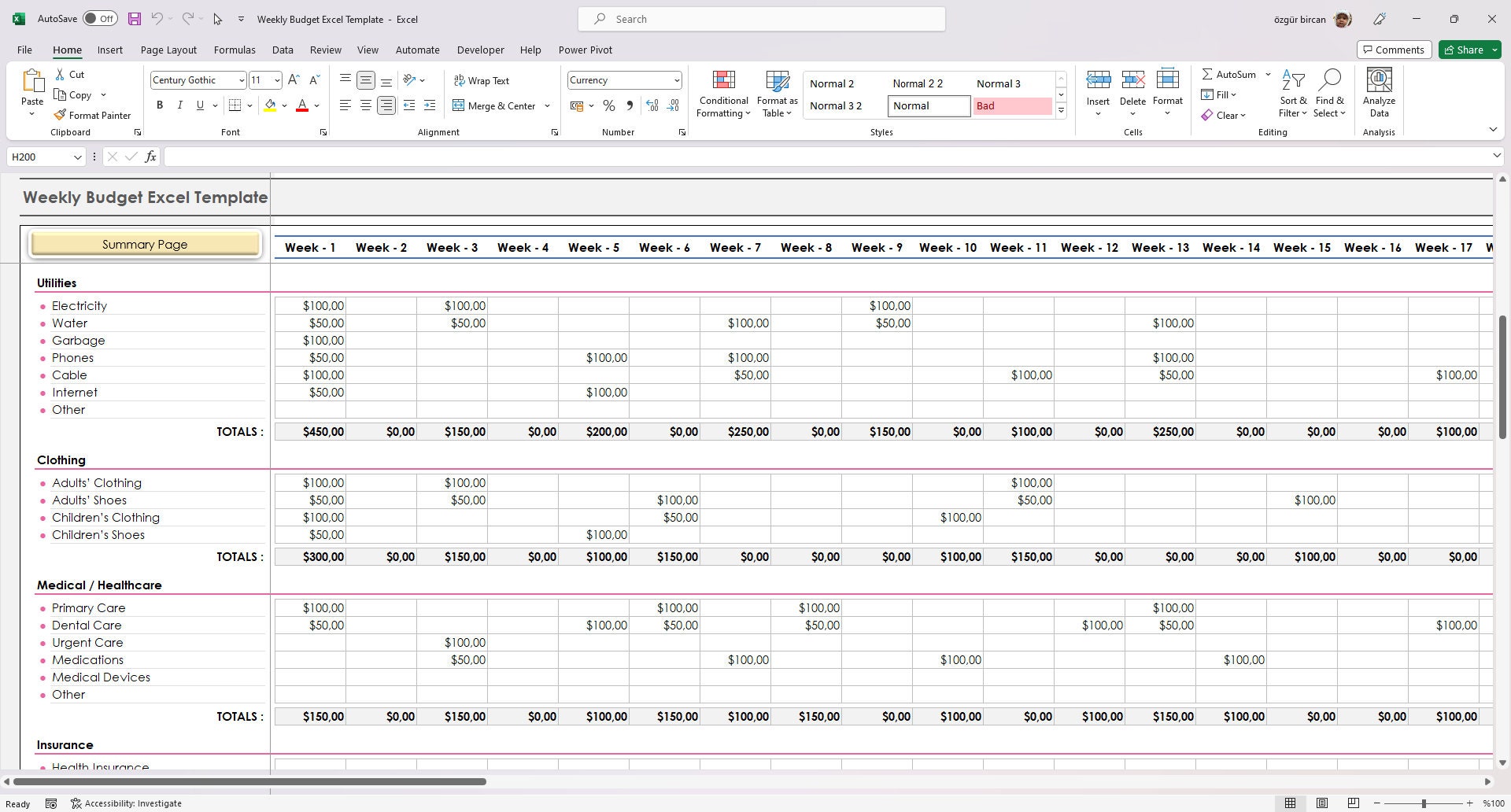Switch to the Formulas tab
This screenshot has height=812, width=1511.
pyautogui.click(x=235, y=50)
